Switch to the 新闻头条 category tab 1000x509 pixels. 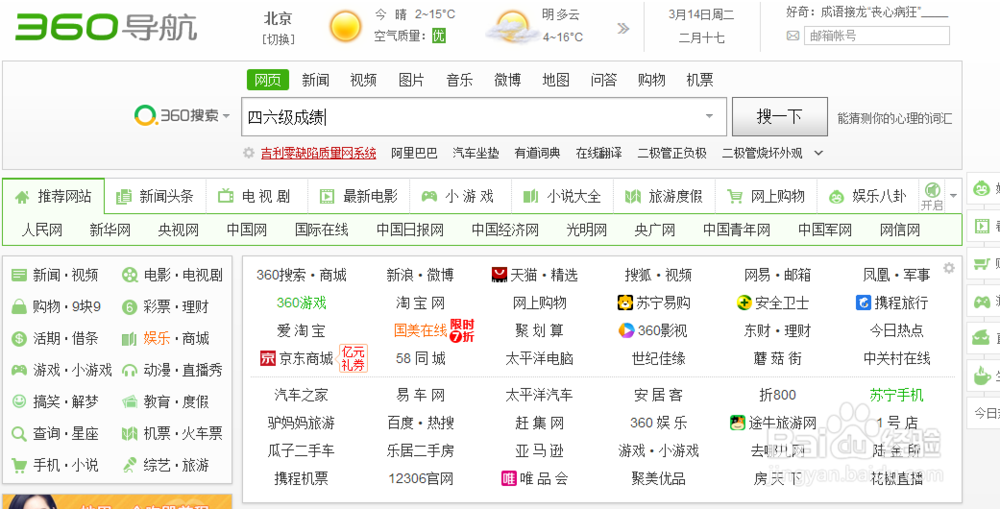pos(155,196)
